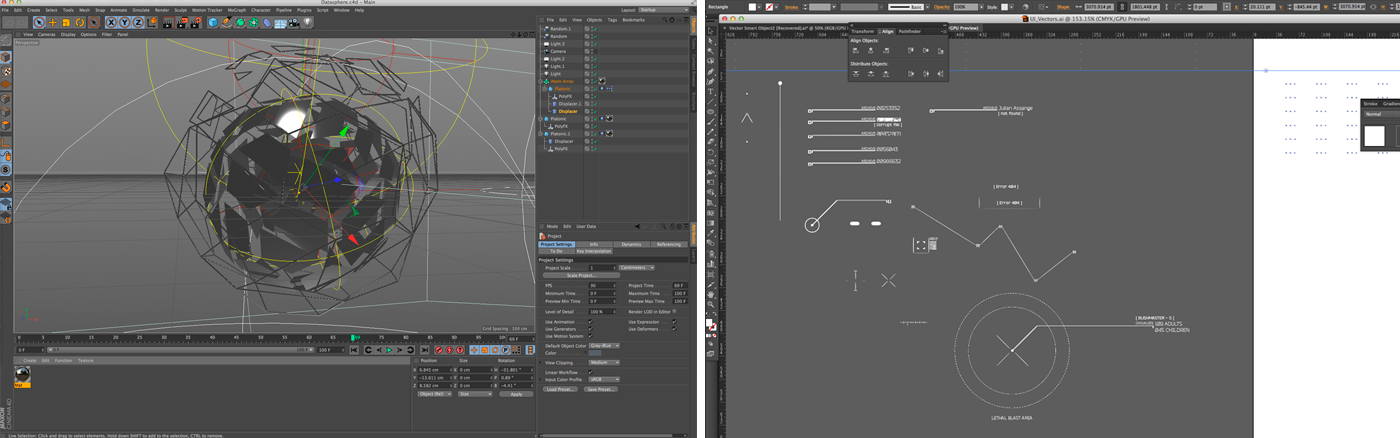Screen dimensions: 1400x438
Task: Select the Move tool in Cinema 4D toolbar
Action: (53, 23)
